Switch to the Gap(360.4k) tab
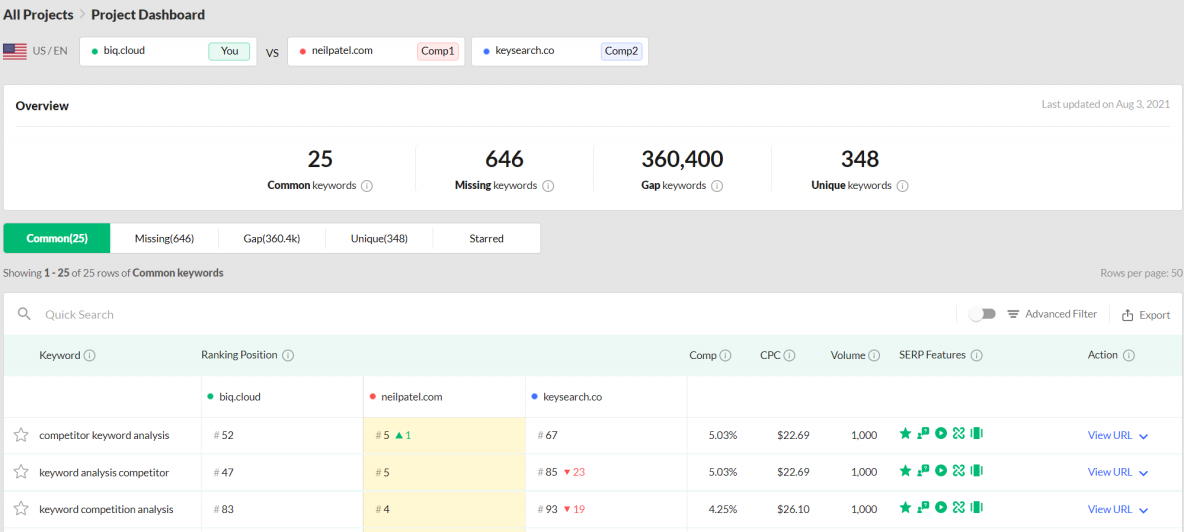This screenshot has height=532, width=1184. (272, 238)
